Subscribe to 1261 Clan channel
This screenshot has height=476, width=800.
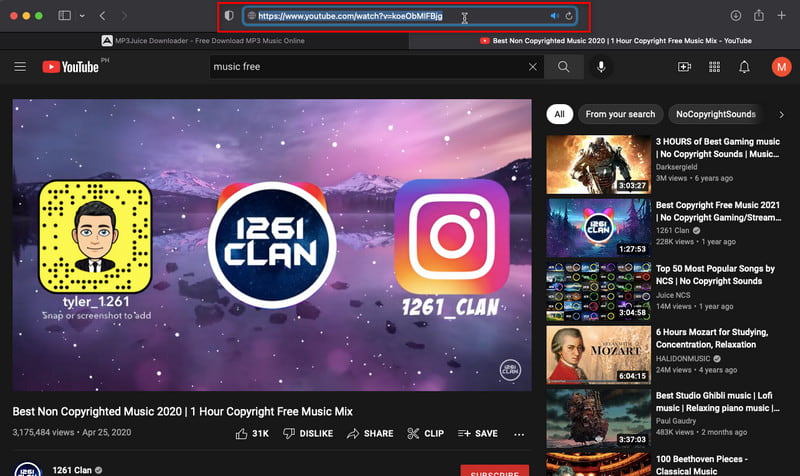tap(494, 471)
